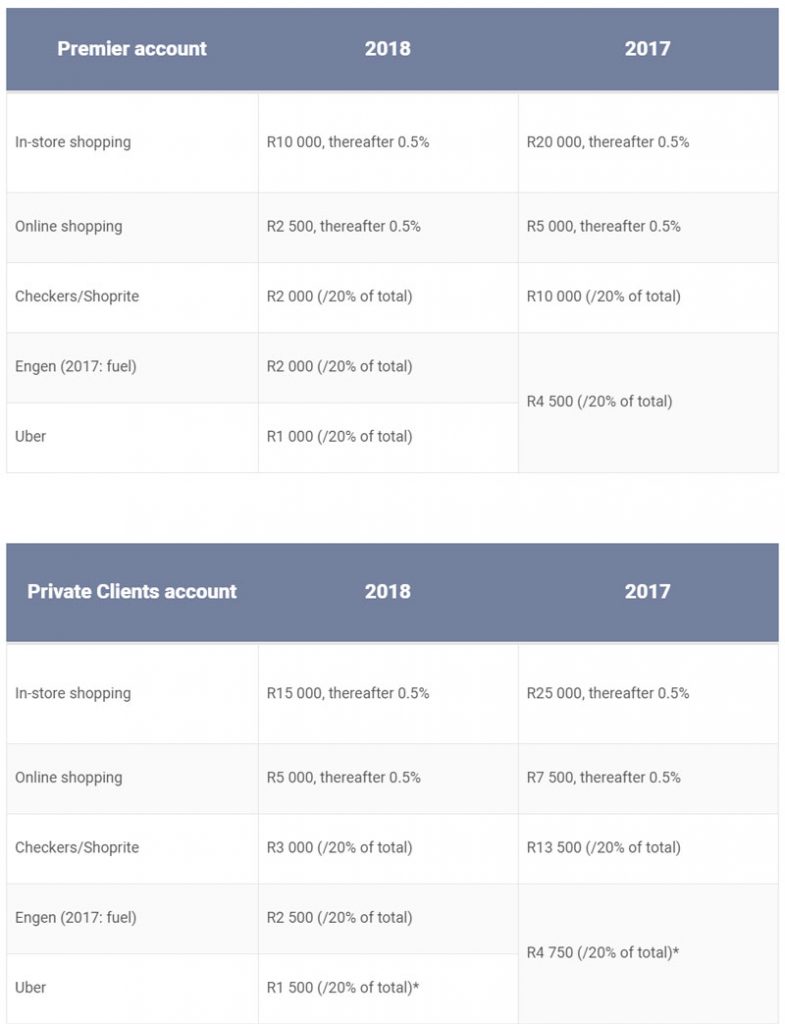Click the 2017 header in Private Clients table
This screenshot has height=1024, width=785.
[x=647, y=591]
